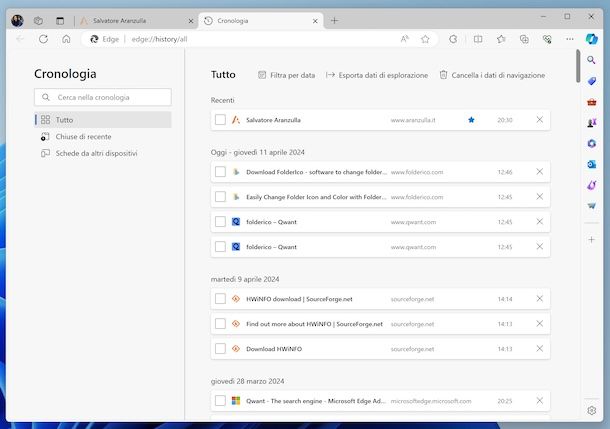Open Qwant - The search engine entry
Viewport: 610px width, 429px height.
(316, 401)
